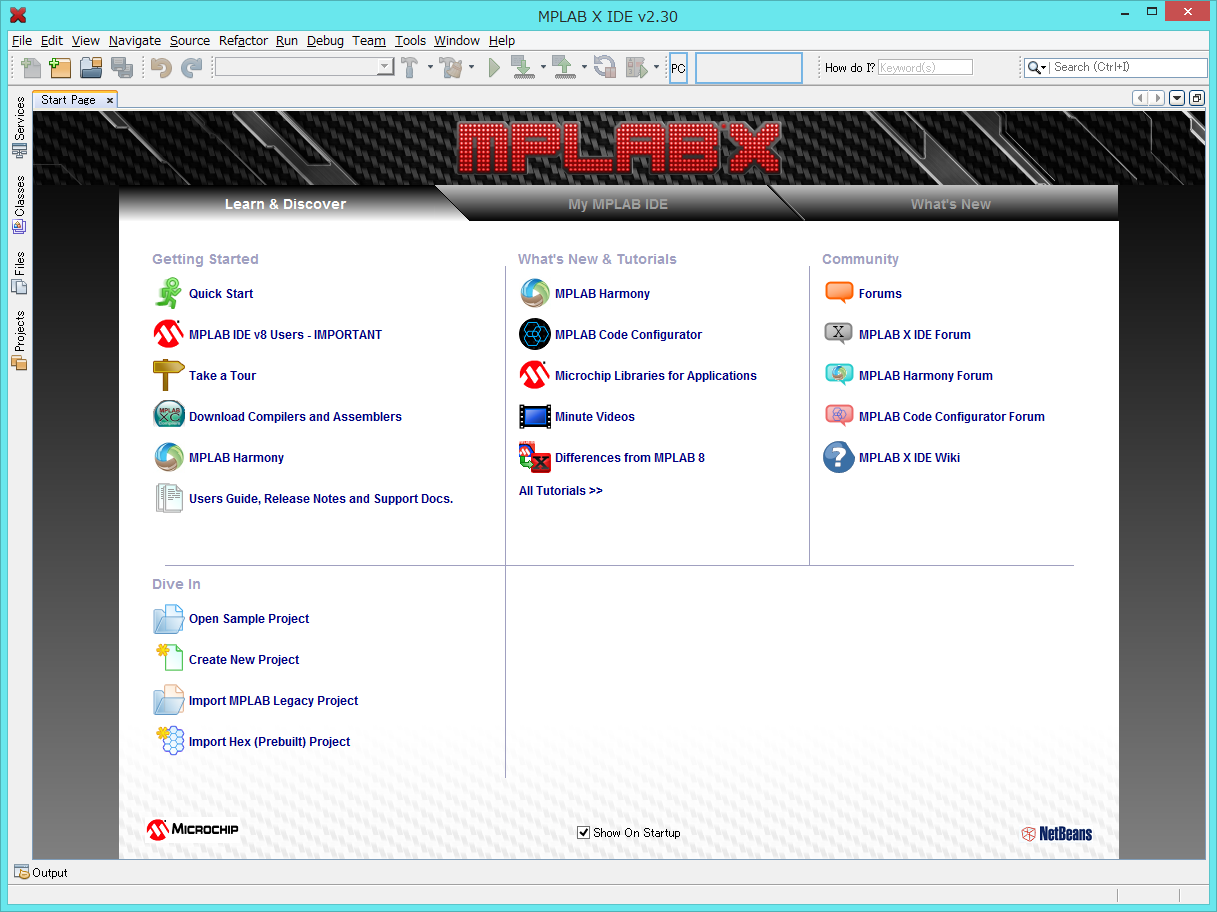1217x912 pixels.
Task: Open the All Tutorials link
Action: (x=560, y=491)
